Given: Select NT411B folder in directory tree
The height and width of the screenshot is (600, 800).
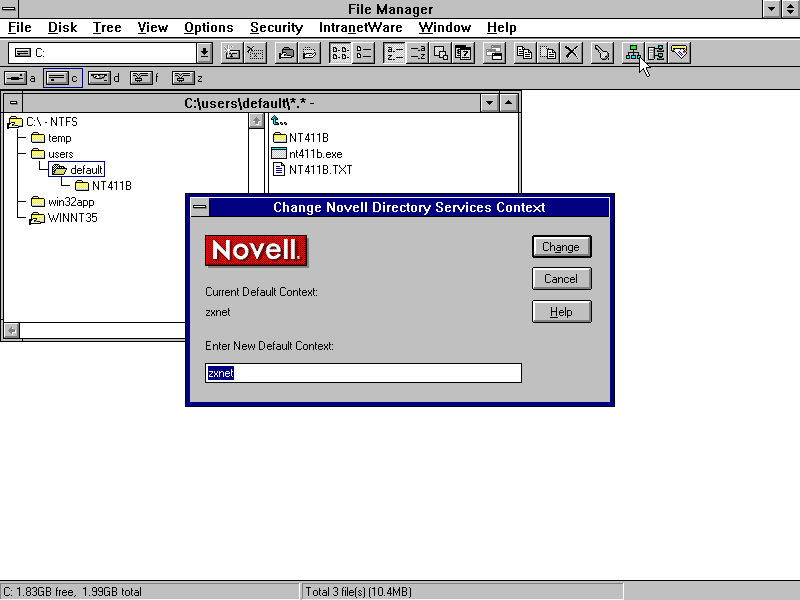Looking at the screenshot, I should (x=104, y=186).
